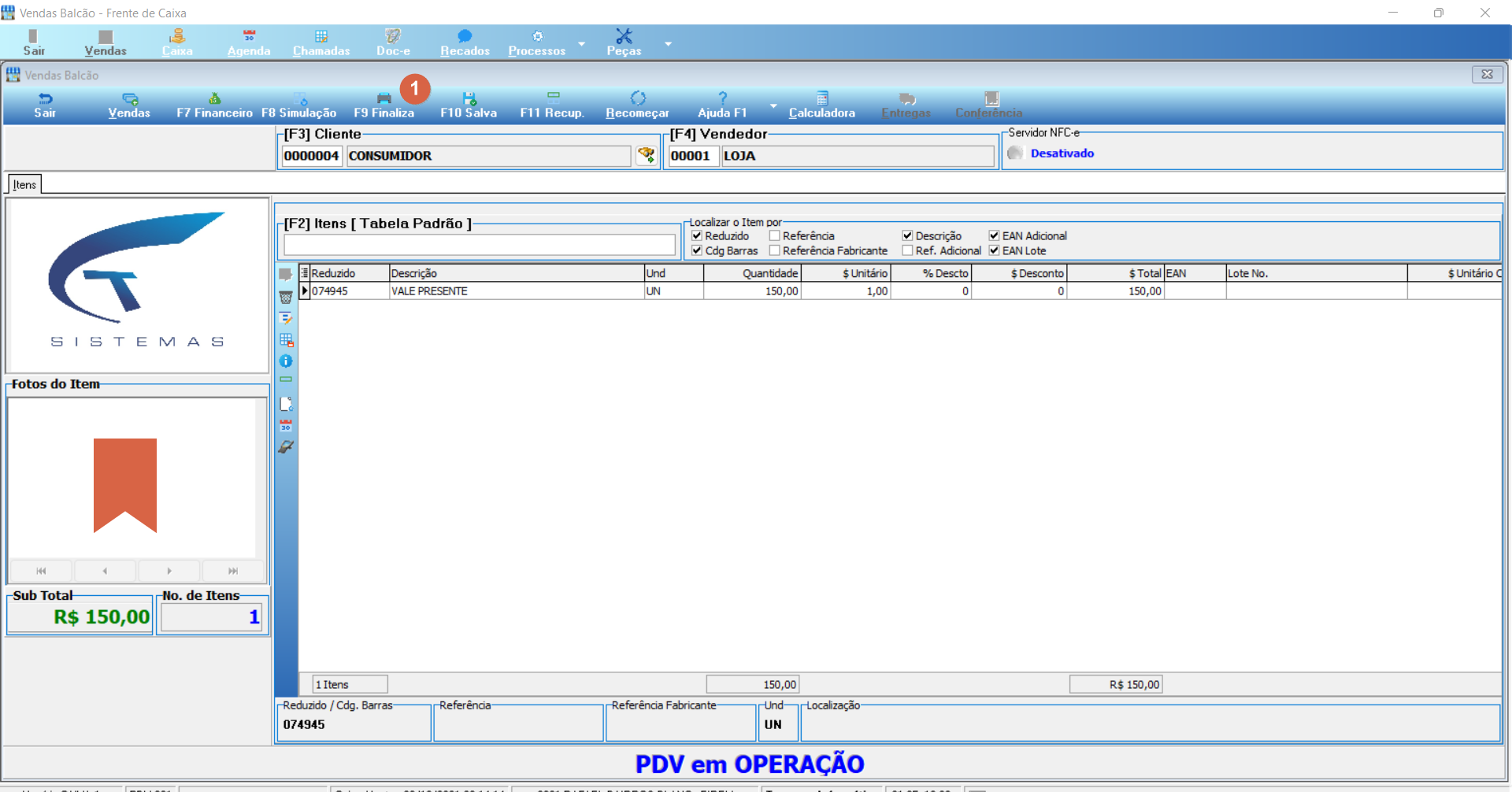
Task: Open the Caixa module
Action: pos(177,43)
